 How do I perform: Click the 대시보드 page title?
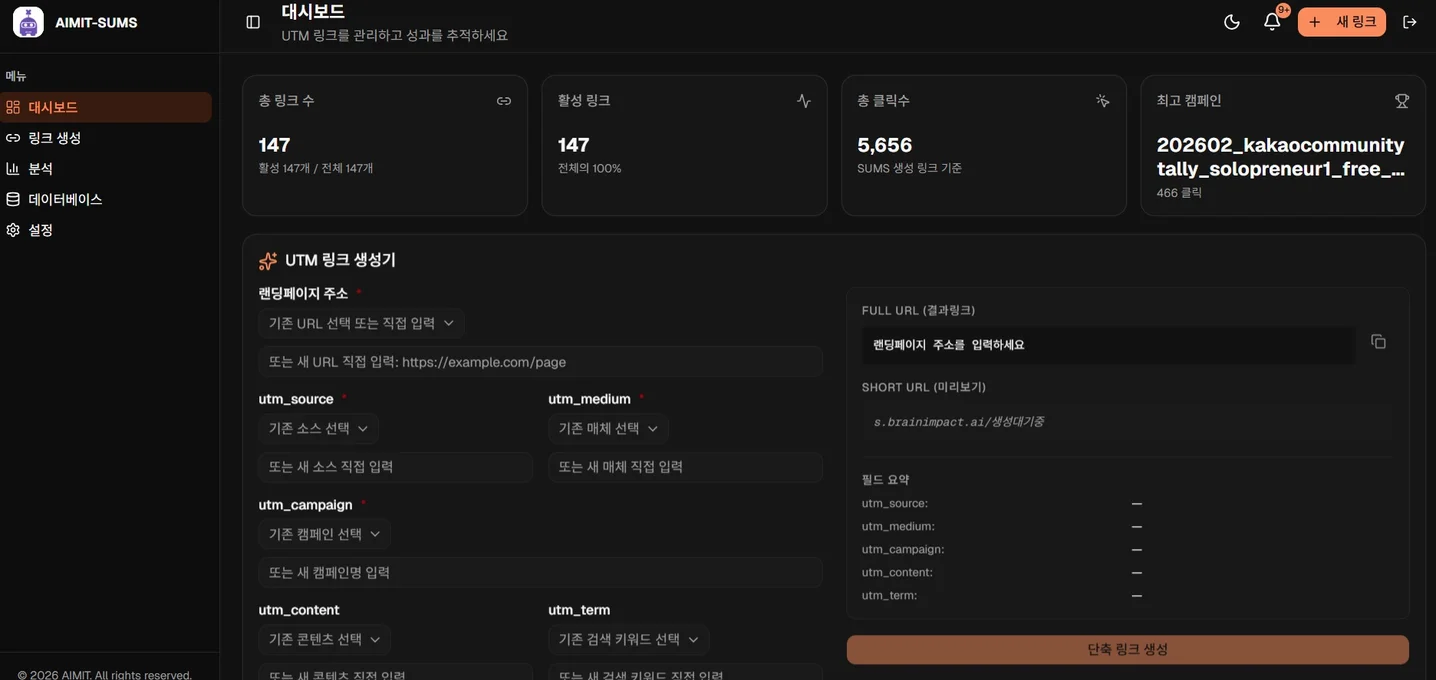pos(313,12)
